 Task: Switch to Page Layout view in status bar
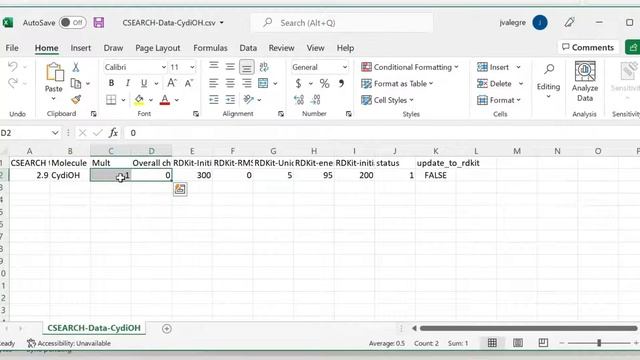[x=518, y=343]
